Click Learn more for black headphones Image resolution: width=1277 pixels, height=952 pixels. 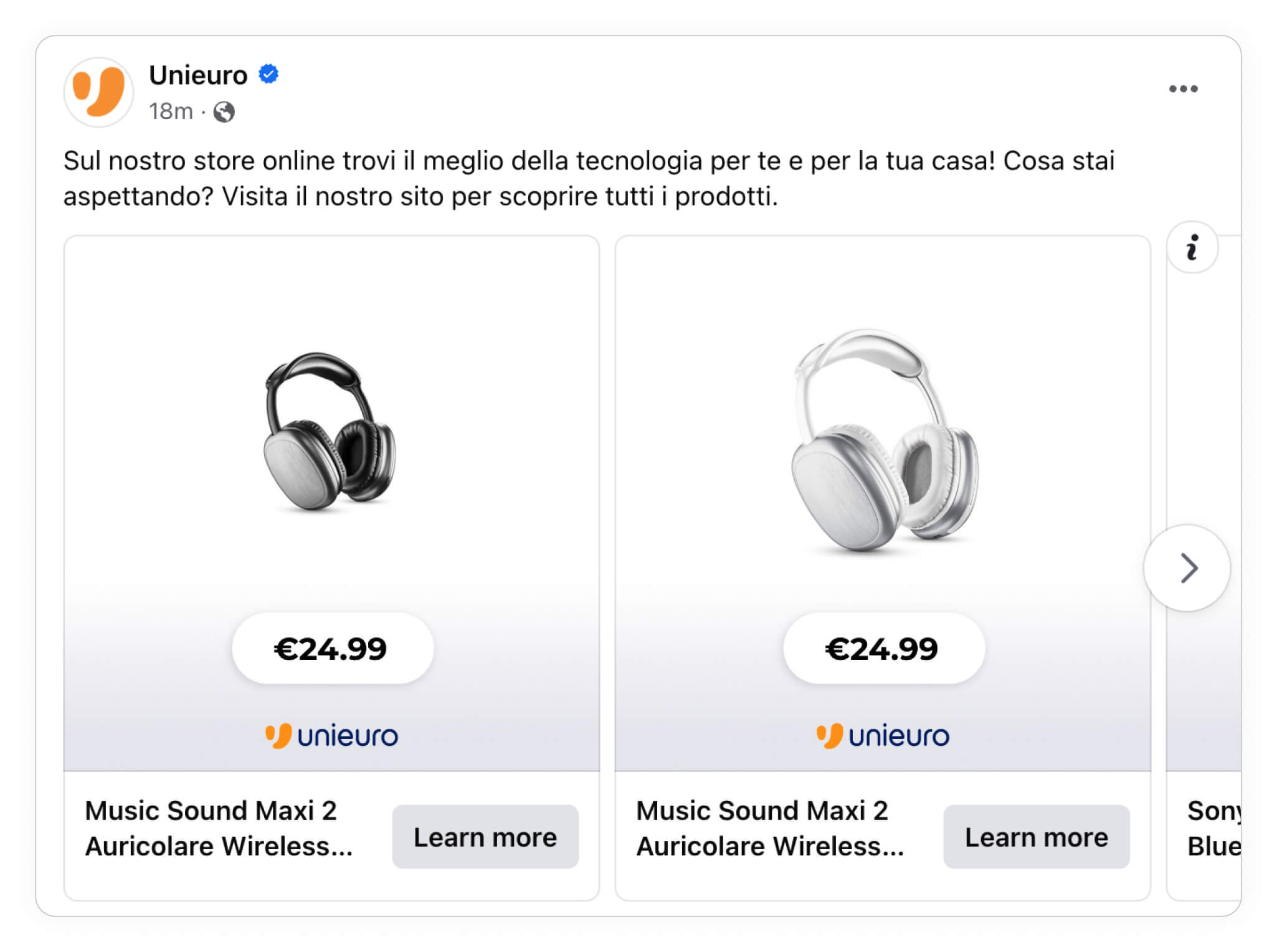(485, 837)
